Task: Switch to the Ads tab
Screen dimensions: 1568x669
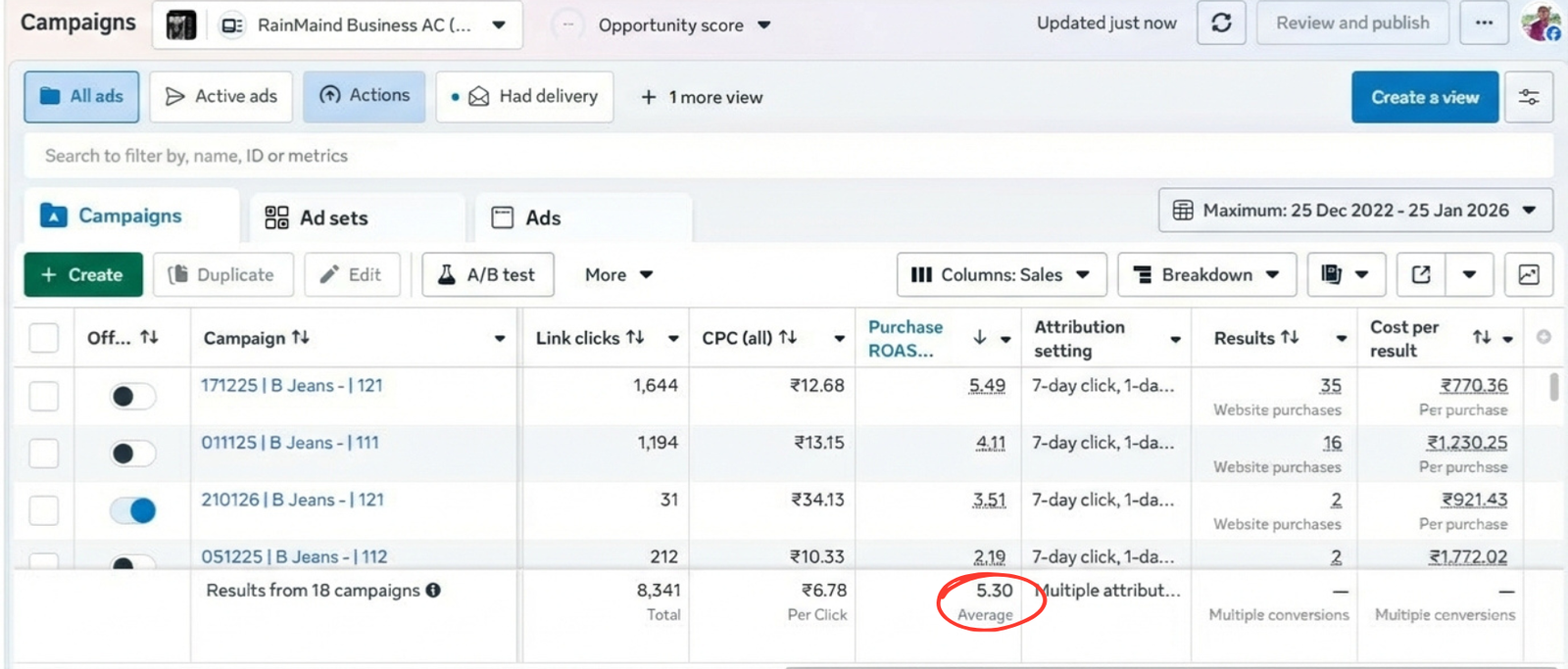Action: tap(584, 217)
